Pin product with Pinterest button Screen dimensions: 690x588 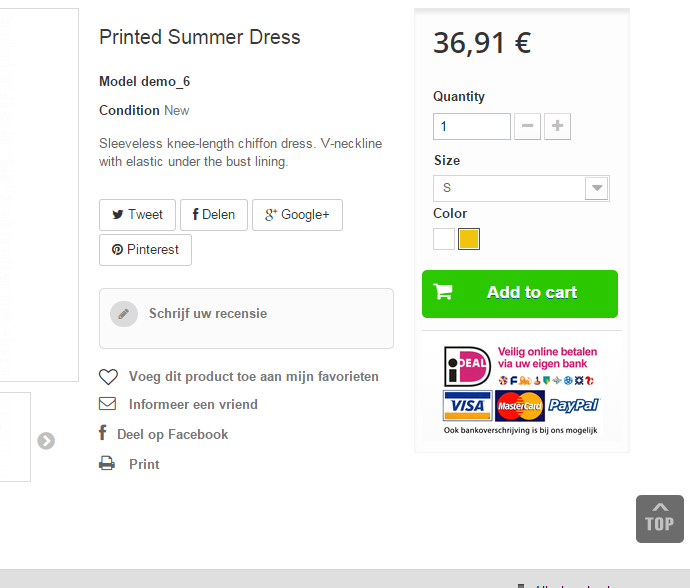pos(145,250)
